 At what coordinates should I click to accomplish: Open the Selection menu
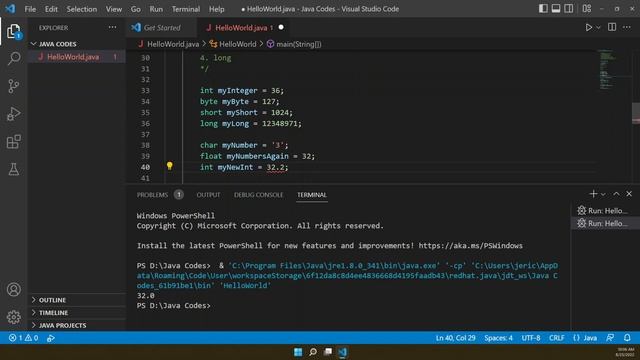pos(82,9)
